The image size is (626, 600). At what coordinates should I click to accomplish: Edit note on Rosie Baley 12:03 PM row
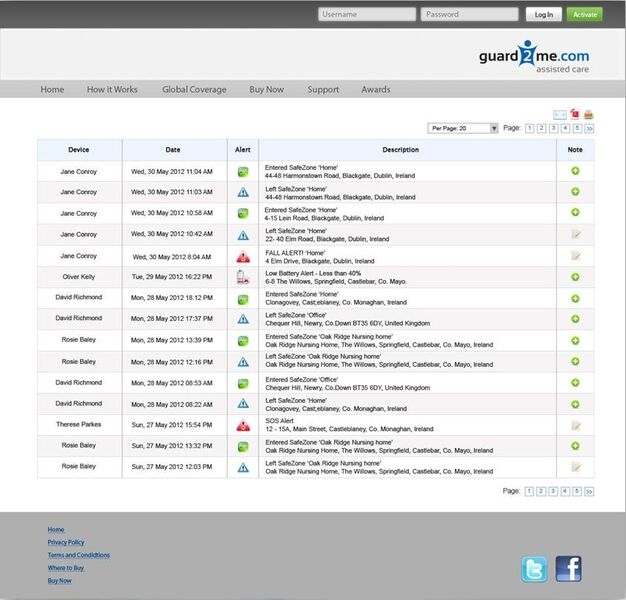pyautogui.click(x=575, y=467)
